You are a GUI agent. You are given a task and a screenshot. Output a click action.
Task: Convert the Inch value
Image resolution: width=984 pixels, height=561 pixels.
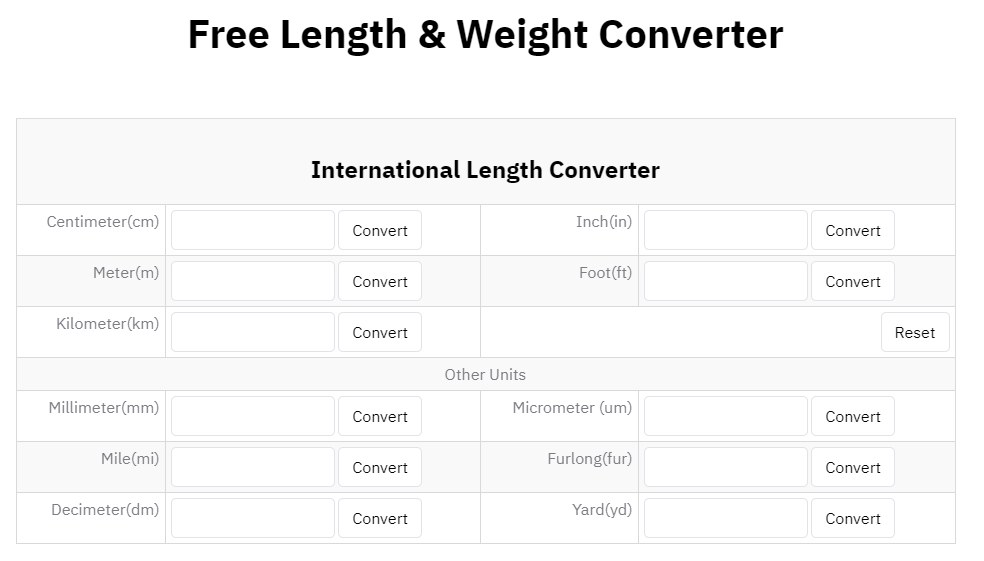(852, 230)
